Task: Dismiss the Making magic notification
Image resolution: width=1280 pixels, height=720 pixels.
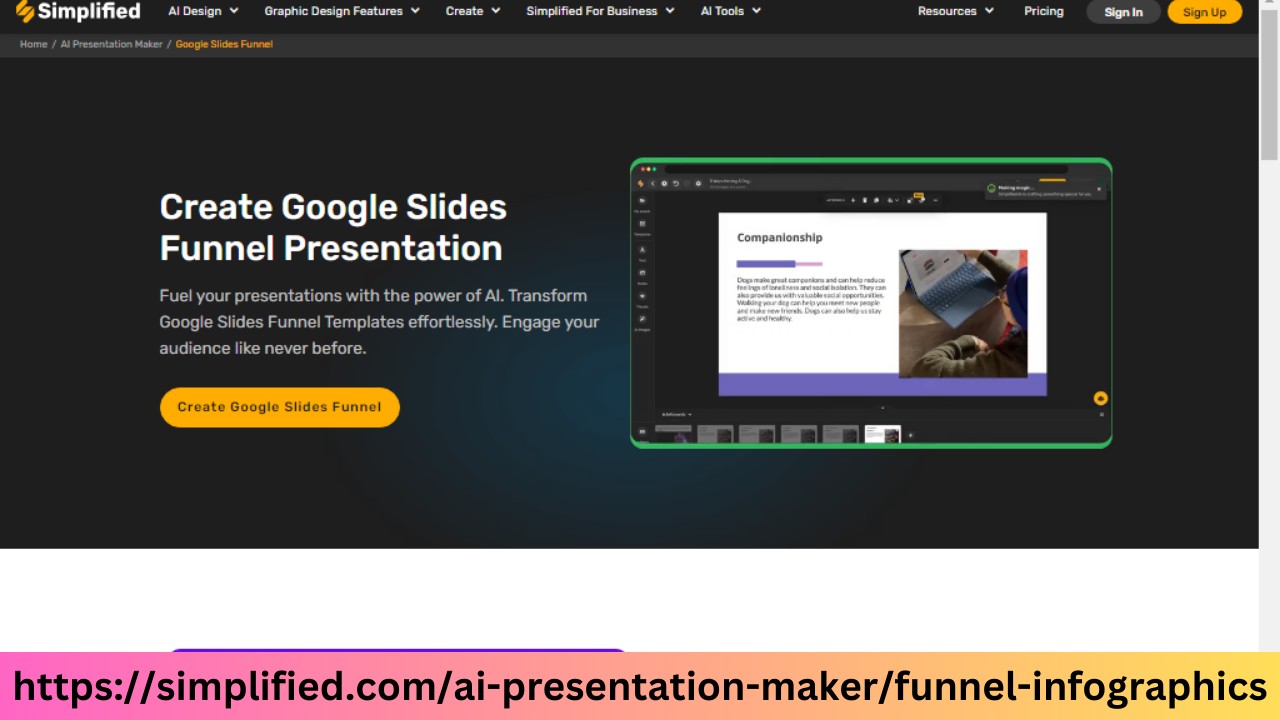Action: 1098,188
